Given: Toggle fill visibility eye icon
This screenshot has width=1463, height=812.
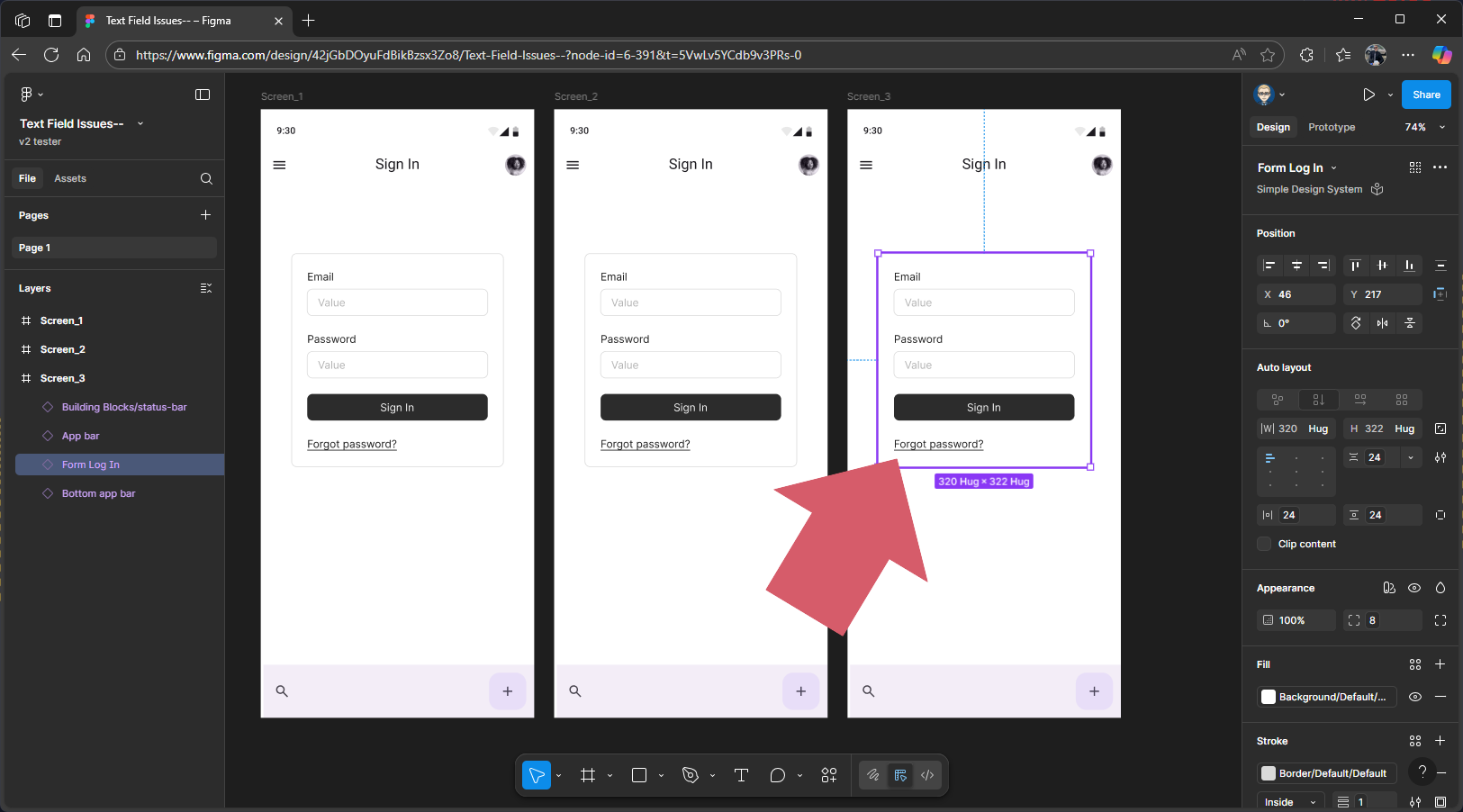Looking at the screenshot, I should 1414,697.
